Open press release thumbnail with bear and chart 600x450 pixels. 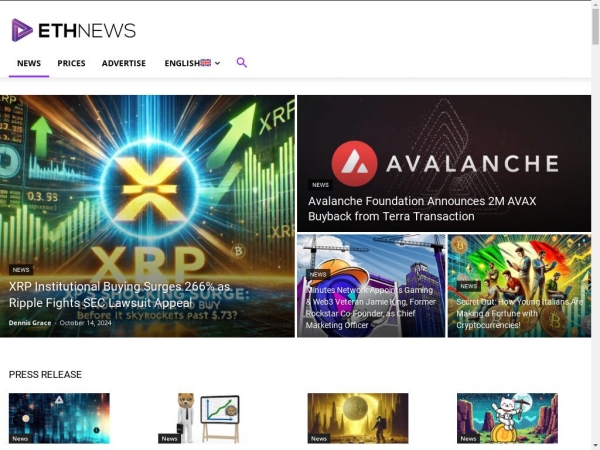point(209,418)
